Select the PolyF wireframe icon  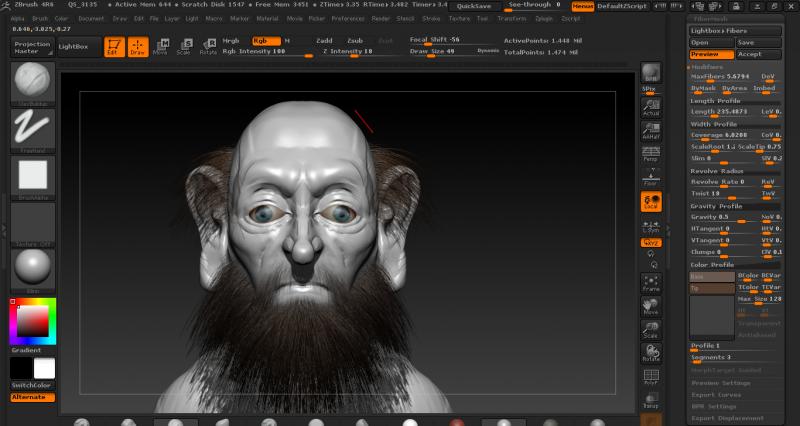coord(650,375)
